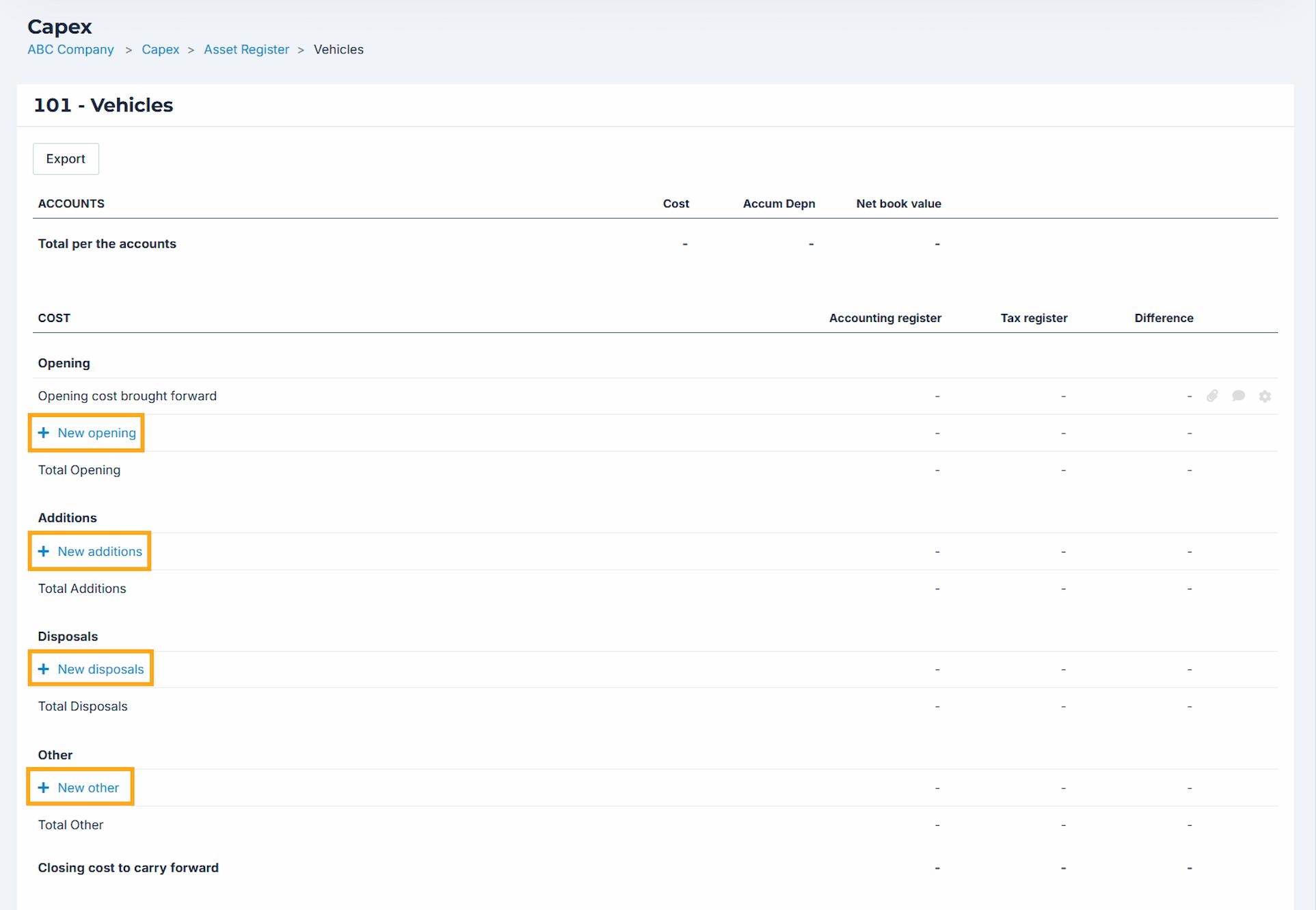Add a New additions entry
Viewport: 1316px width, 910px height.
pos(100,551)
